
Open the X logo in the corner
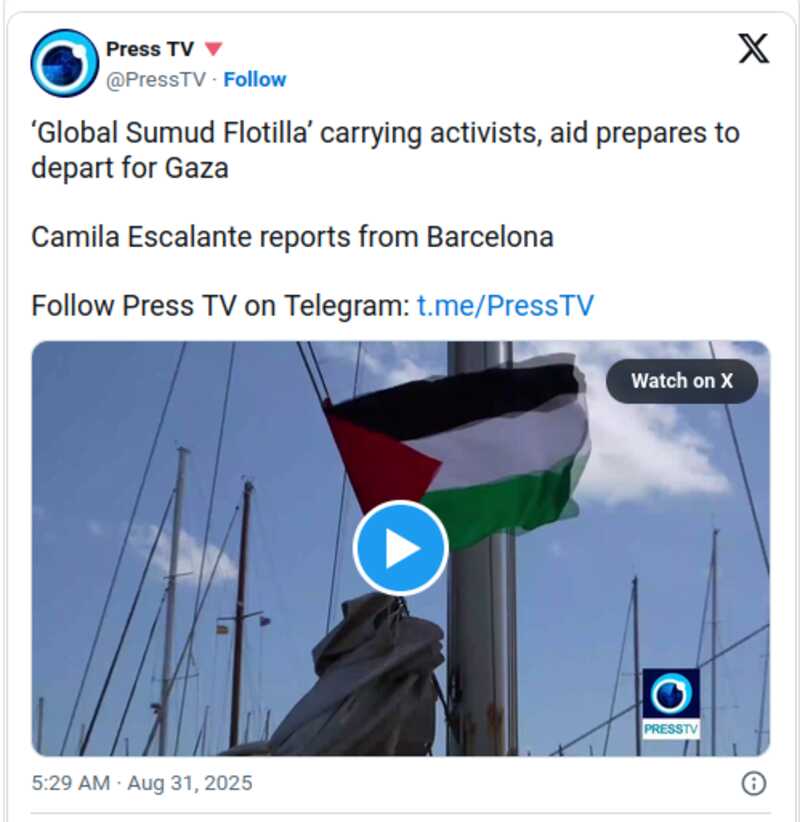click(x=754, y=48)
